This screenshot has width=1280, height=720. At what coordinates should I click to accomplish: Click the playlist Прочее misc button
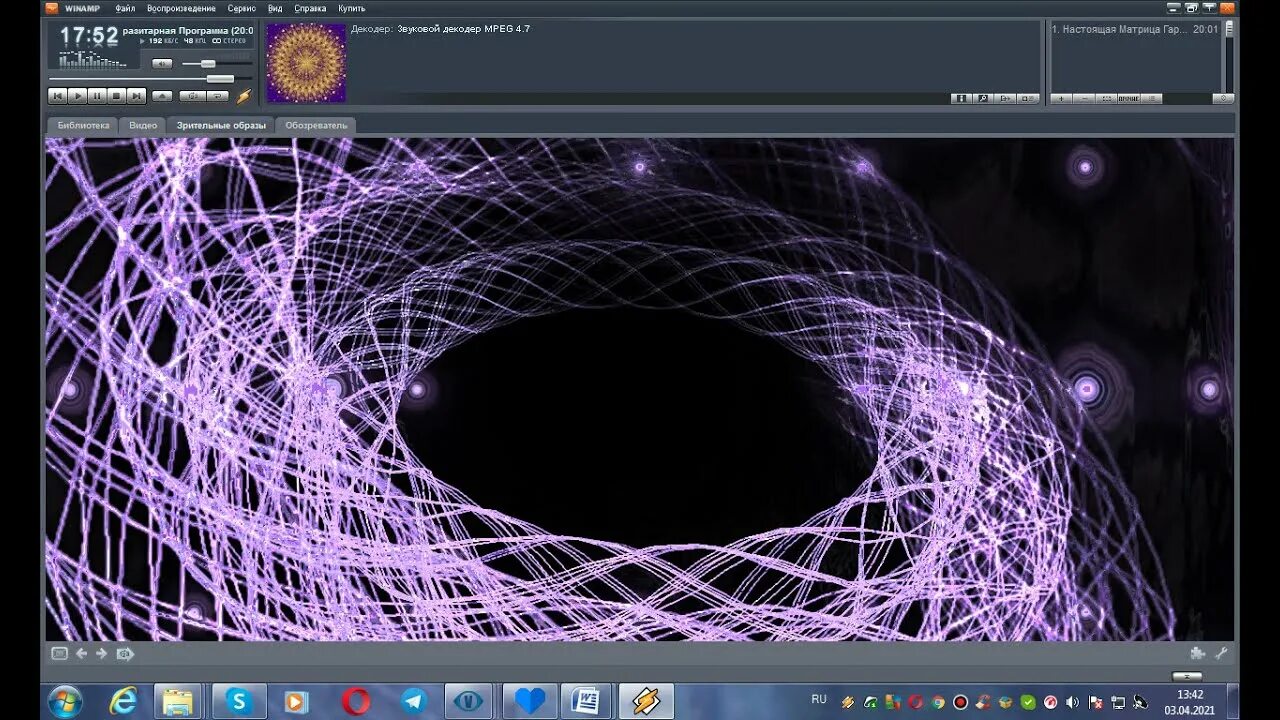click(1129, 98)
